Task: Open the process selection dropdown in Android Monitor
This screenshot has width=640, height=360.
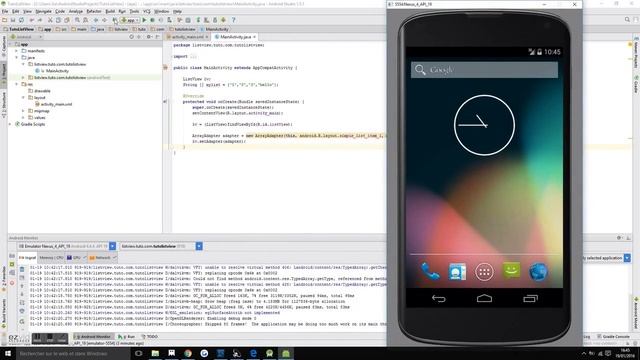Action: tap(199, 246)
